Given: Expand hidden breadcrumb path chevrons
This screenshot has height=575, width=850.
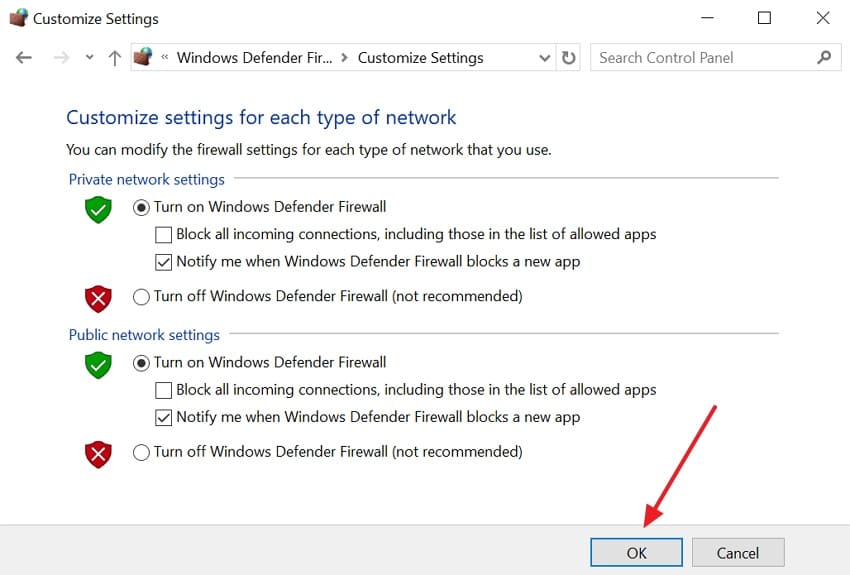Looking at the screenshot, I should tap(165, 57).
